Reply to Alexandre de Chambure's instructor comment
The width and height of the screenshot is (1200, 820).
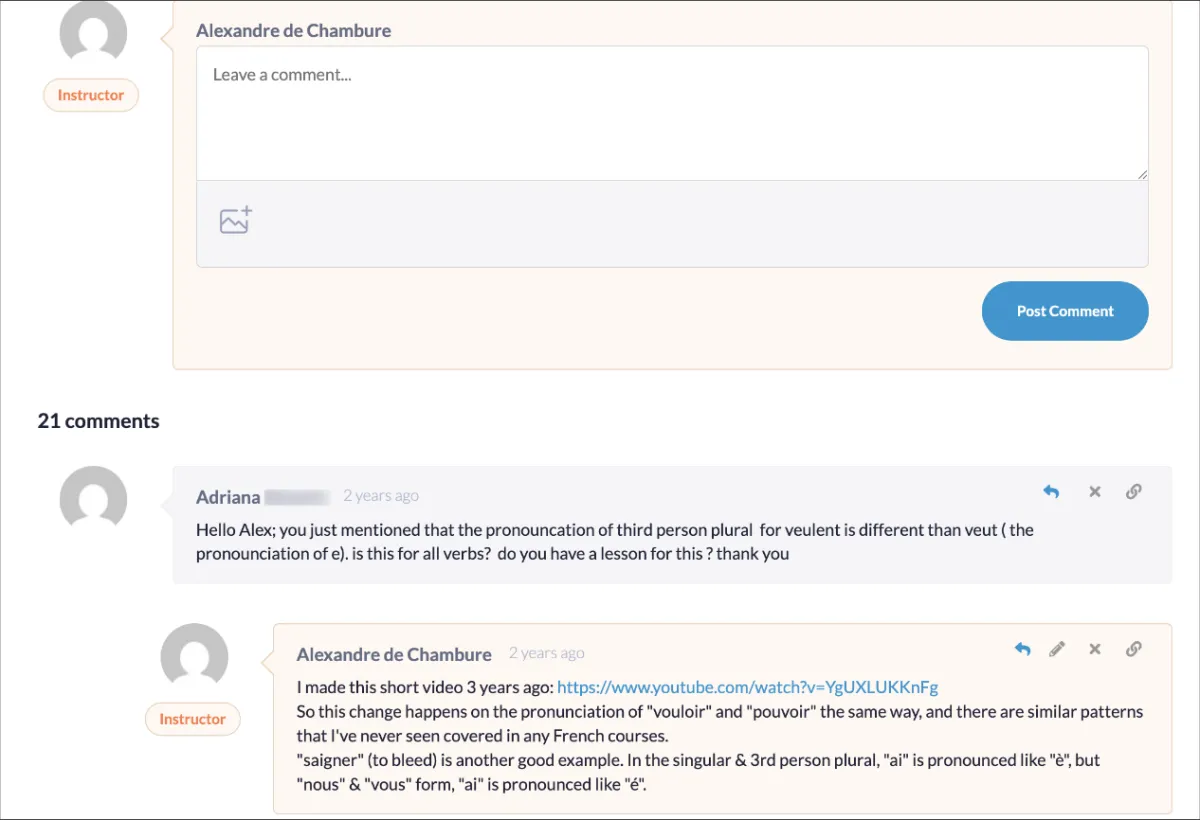(1022, 649)
